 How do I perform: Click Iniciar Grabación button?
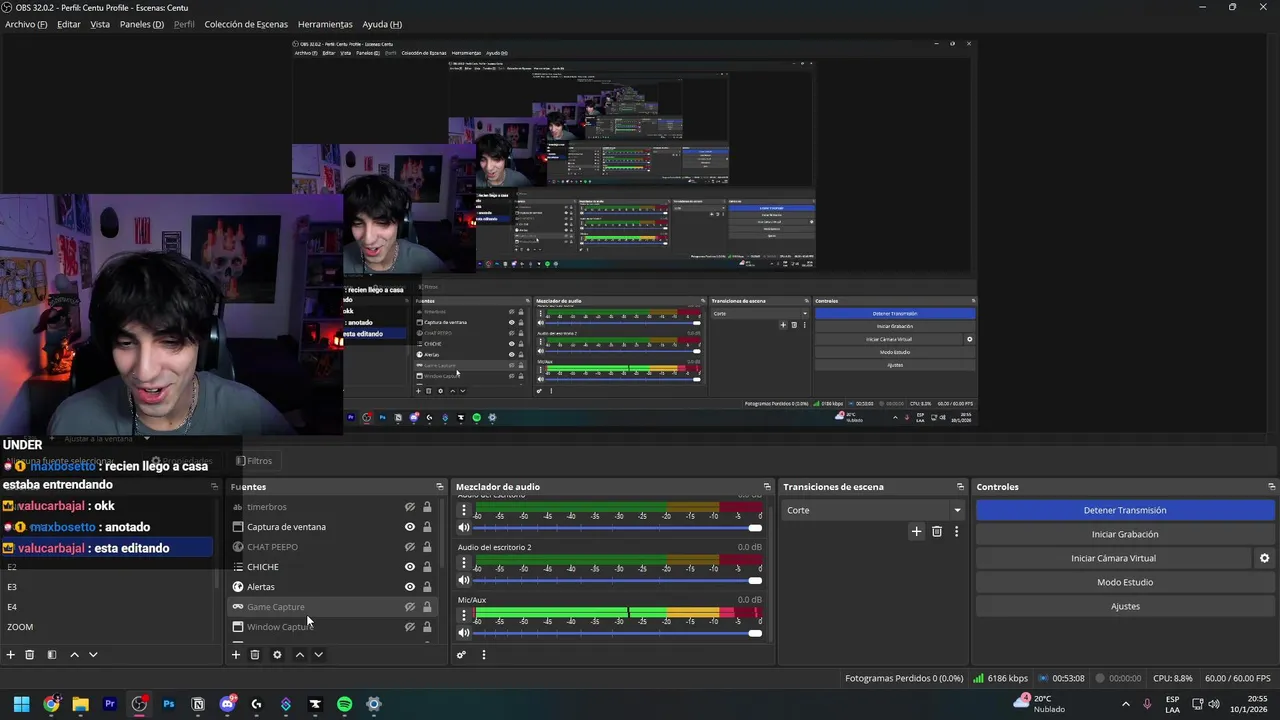[x=1125, y=534]
